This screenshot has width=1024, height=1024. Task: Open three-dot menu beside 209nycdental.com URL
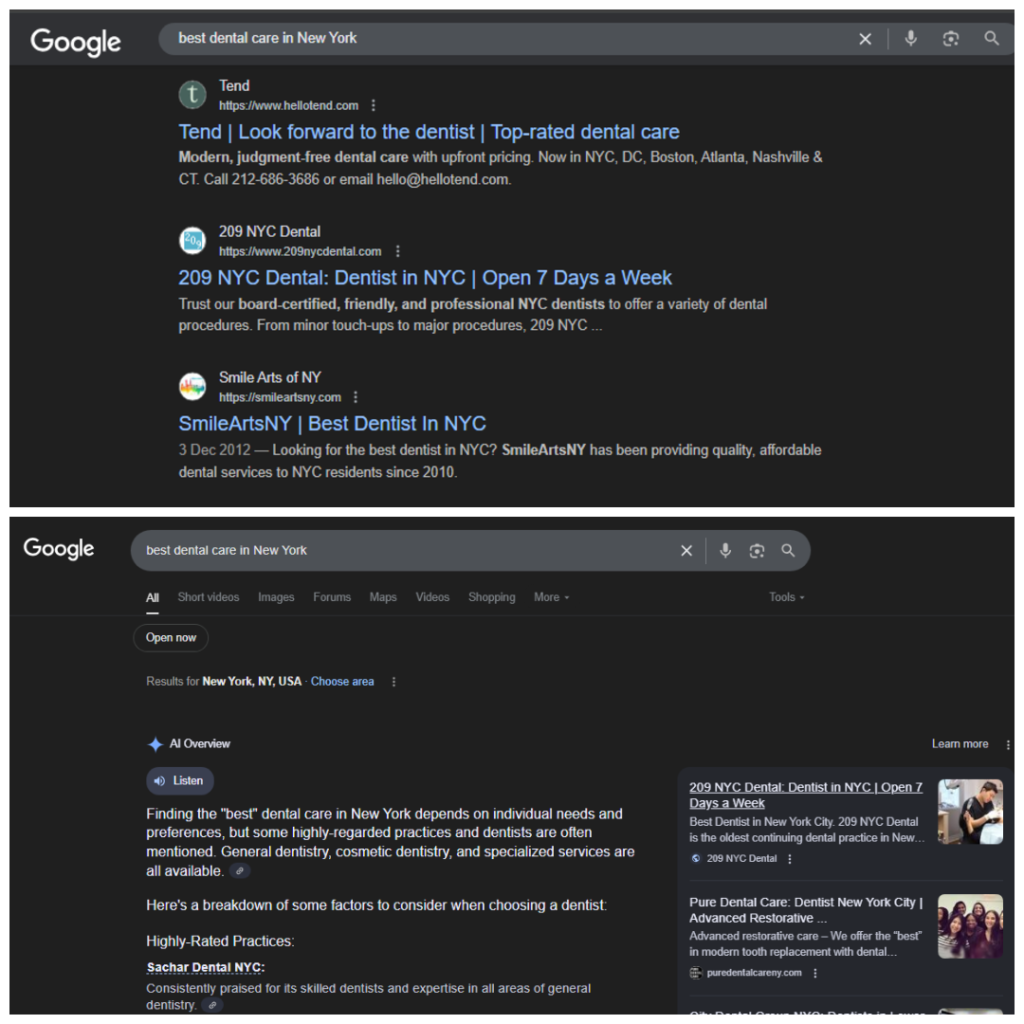pyautogui.click(x=398, y=251)
